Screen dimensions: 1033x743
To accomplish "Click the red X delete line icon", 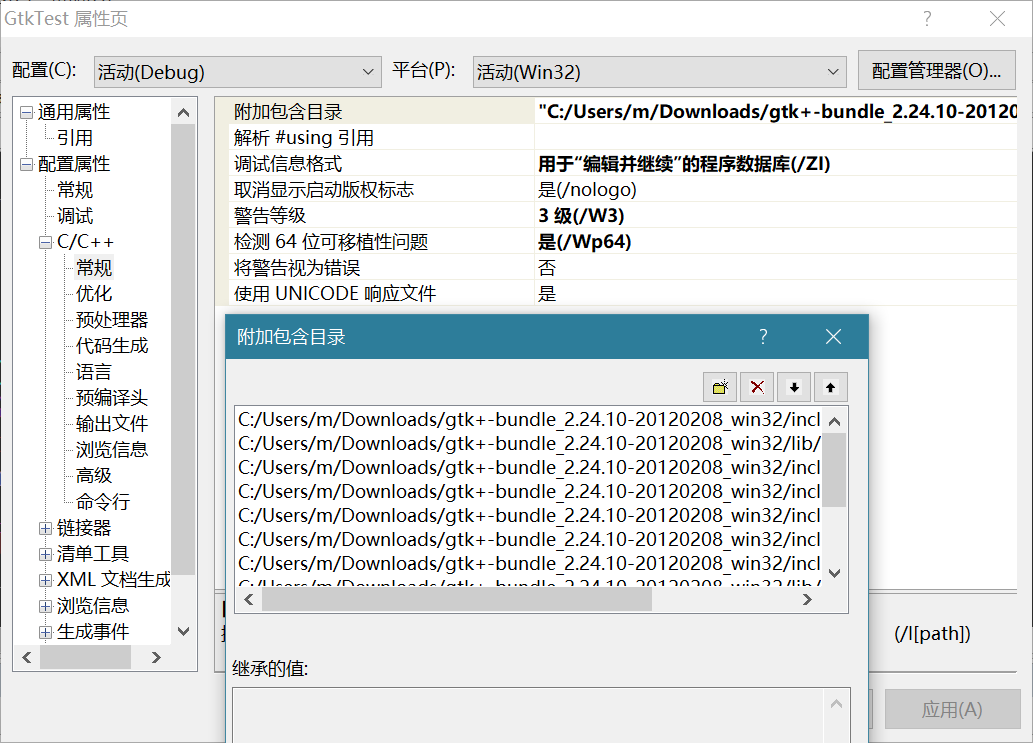I will [757, 387].
